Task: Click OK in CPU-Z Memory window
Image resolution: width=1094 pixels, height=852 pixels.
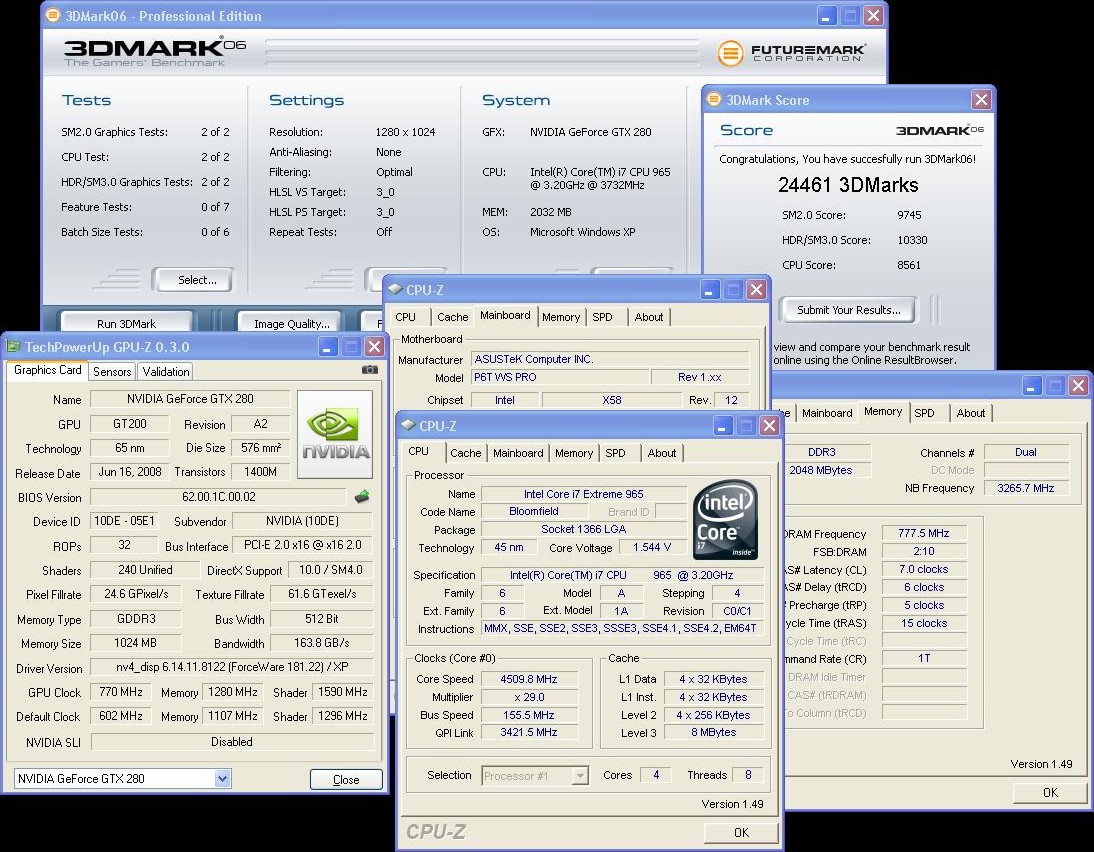Action: (x=1050, y=792)
